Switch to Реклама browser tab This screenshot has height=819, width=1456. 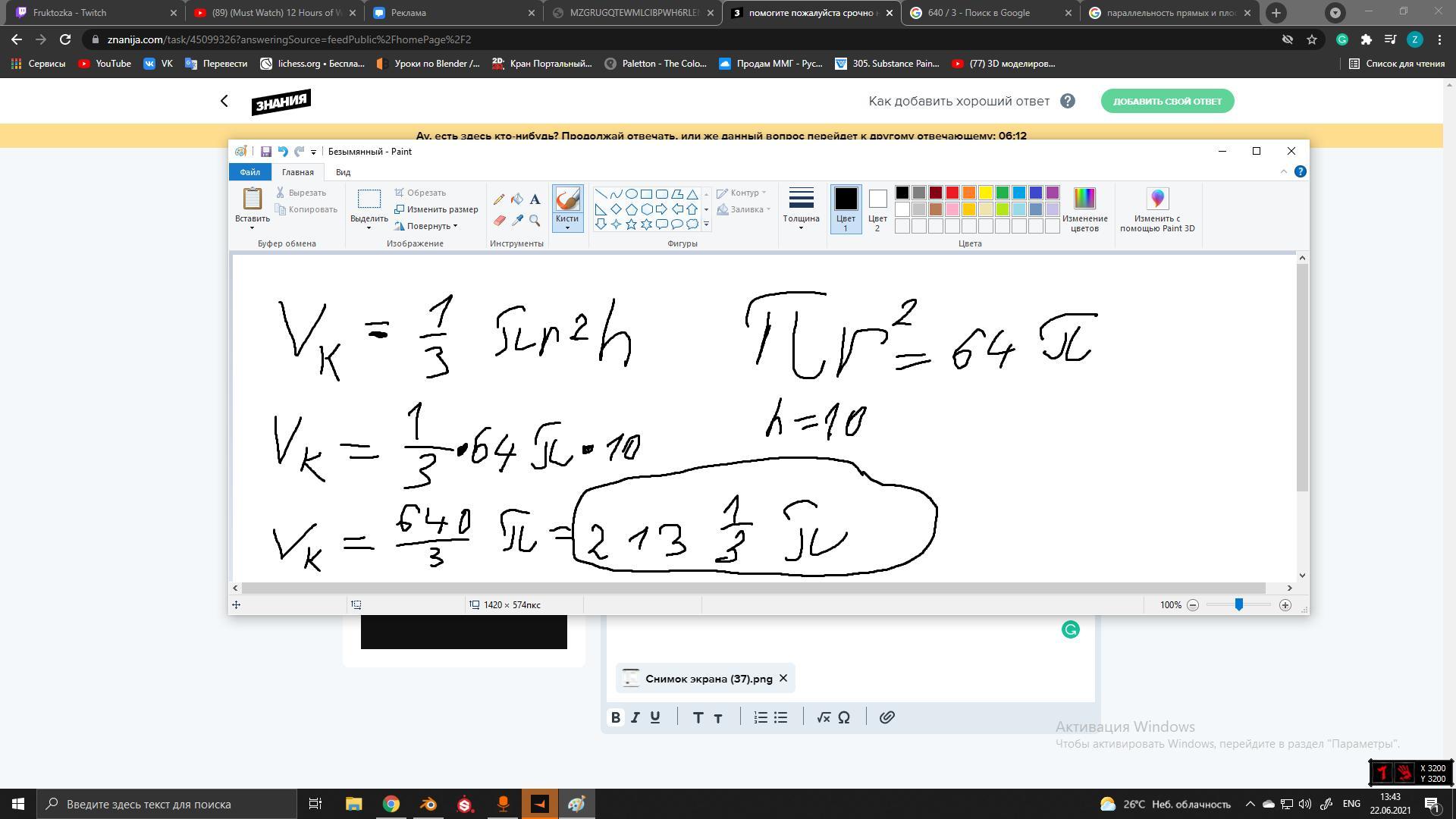452,13
